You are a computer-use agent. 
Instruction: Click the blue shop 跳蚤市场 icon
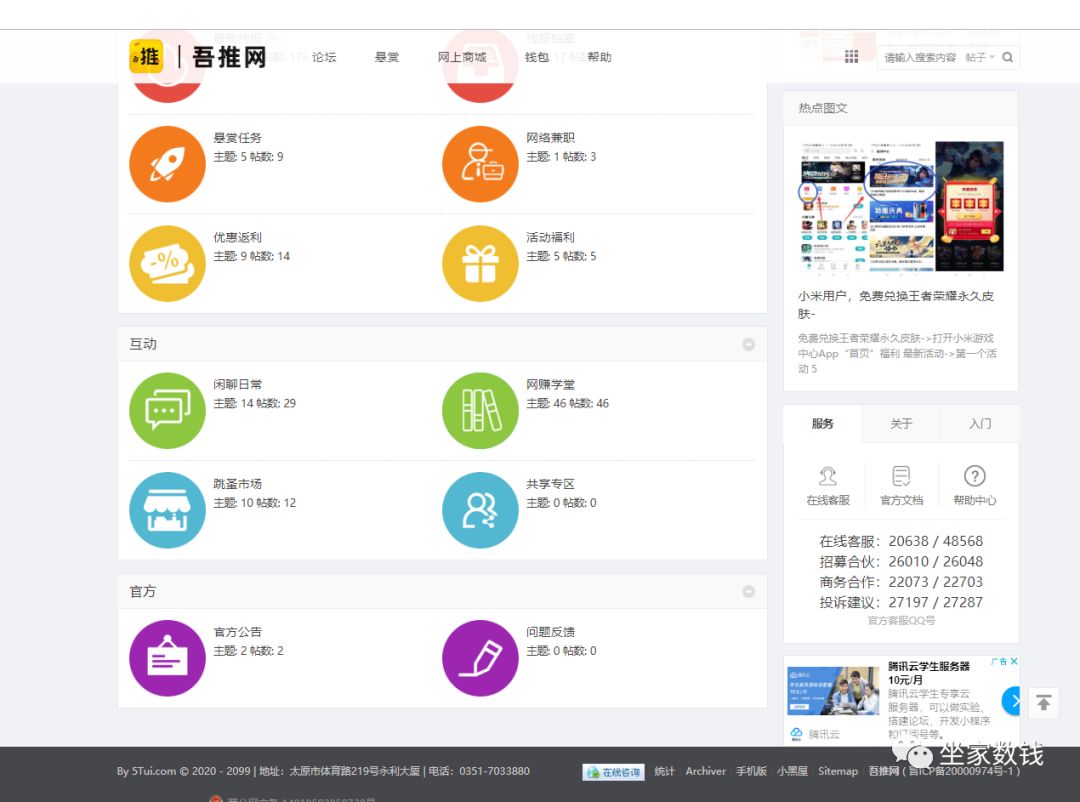click(167, 510)
